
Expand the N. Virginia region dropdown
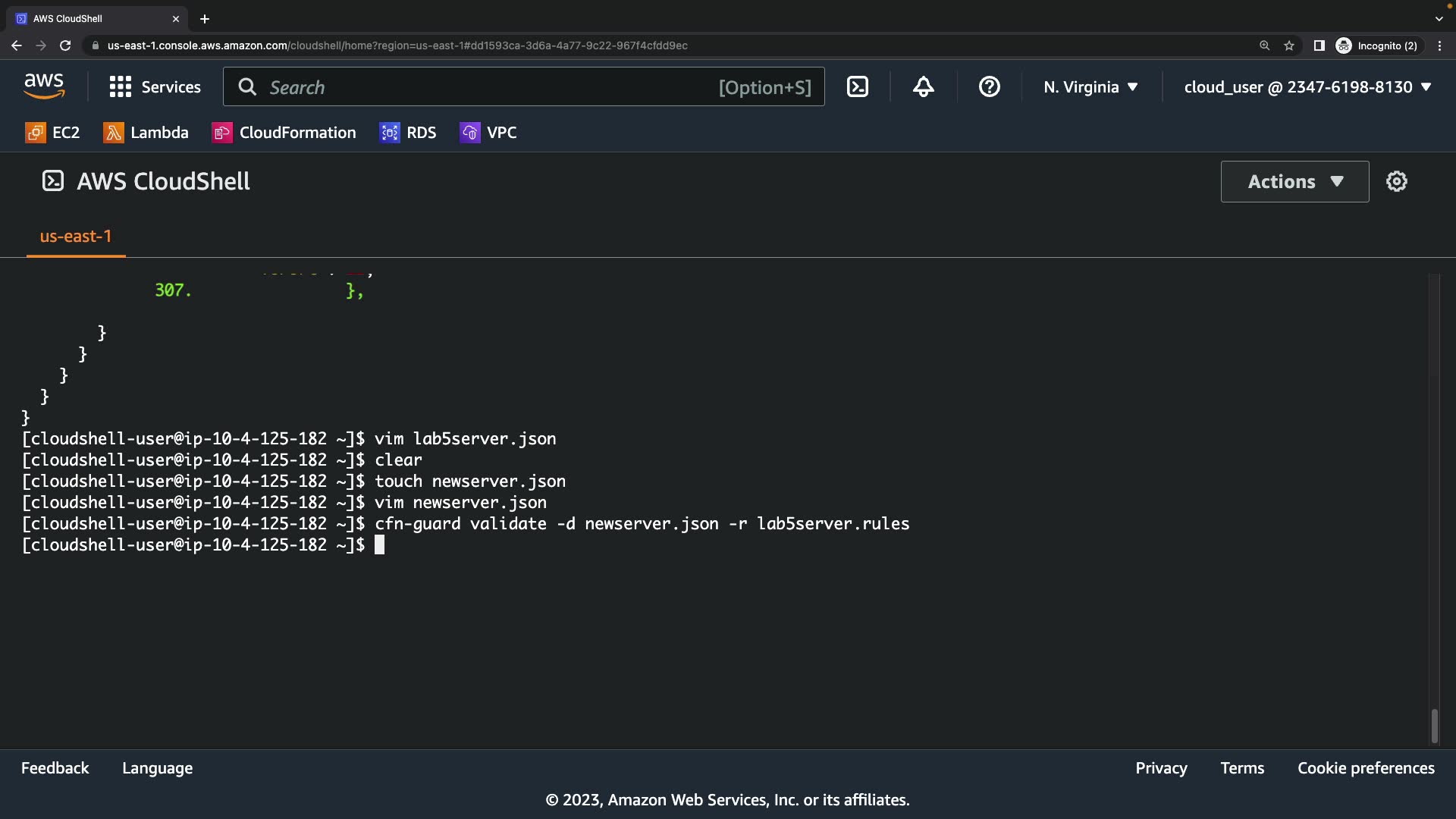(1090, 87)
